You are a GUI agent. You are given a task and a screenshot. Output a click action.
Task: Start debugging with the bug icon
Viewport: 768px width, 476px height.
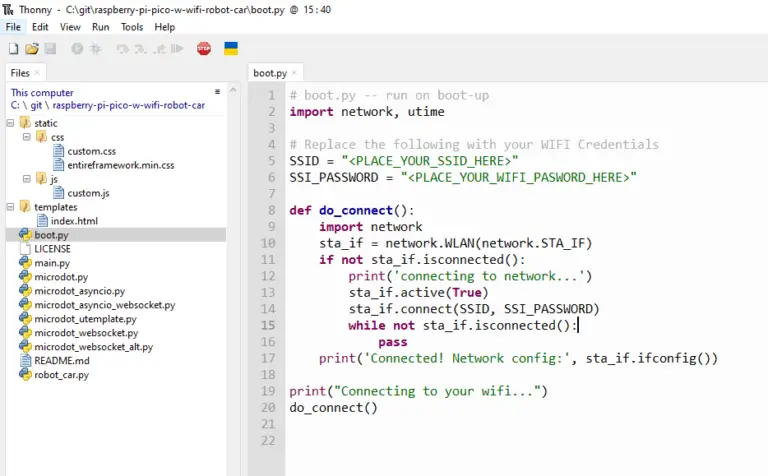tap(95, 48)
